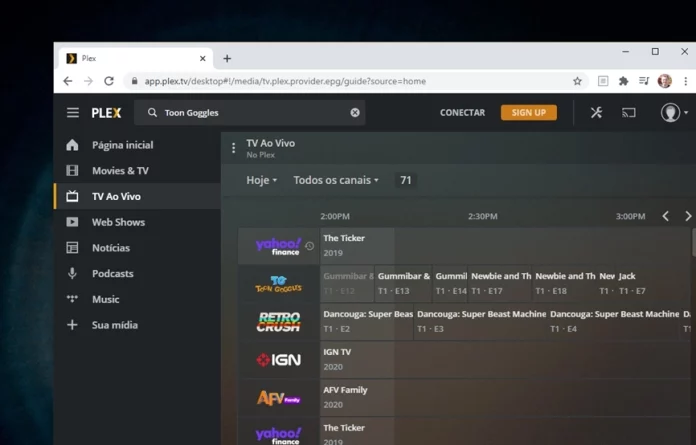The width and height of the screenshot is (696, 445).
Task: Open the Gummibar T1 · E14 program
Action: (x=451, y=284)
